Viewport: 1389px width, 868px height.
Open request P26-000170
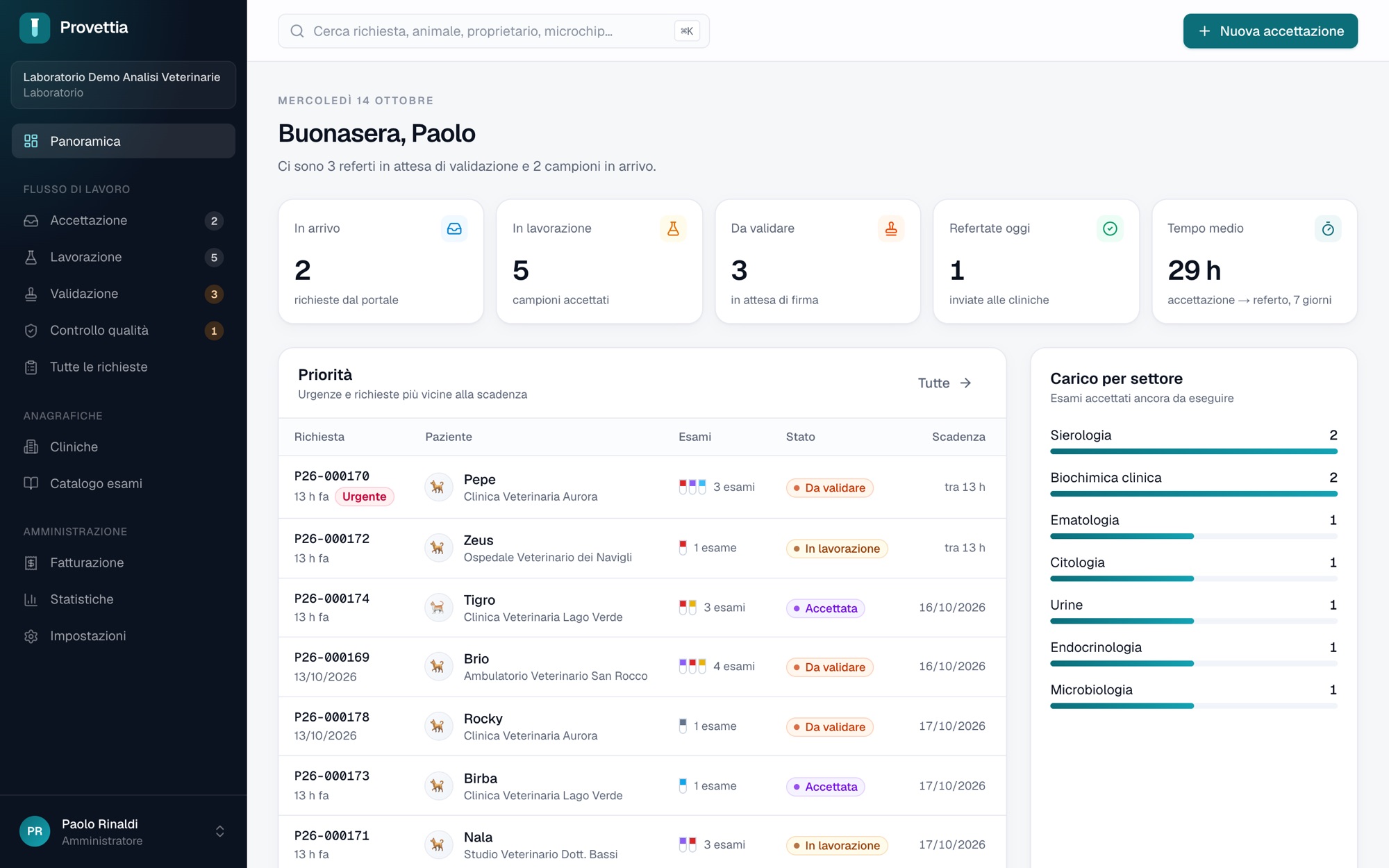332,476
